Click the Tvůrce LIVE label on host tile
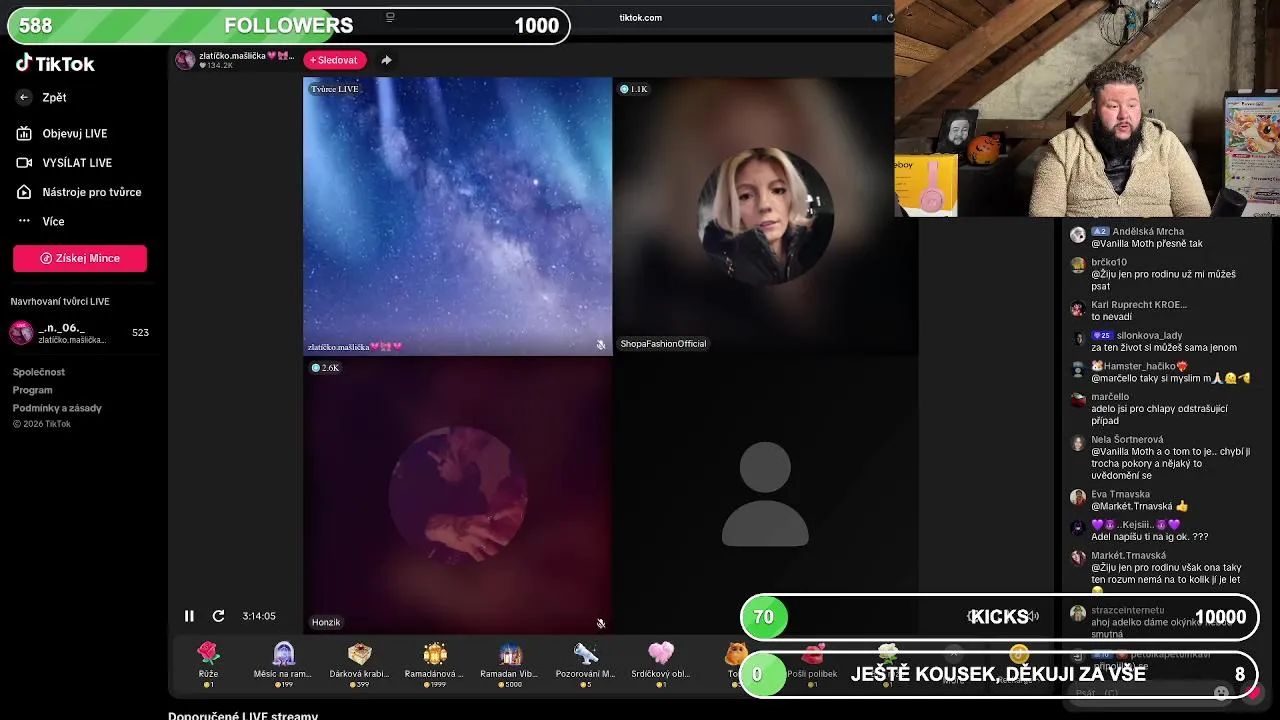The height and width of the screenshot is (720, 1280). pos(335,89)
